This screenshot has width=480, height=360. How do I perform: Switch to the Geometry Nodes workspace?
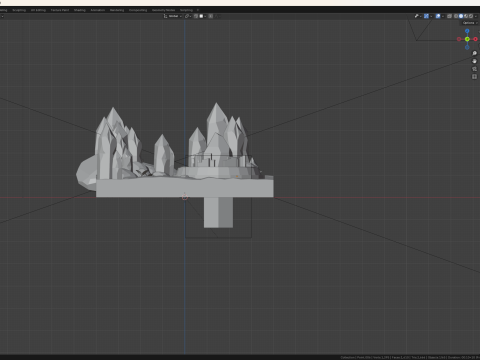tap(163, 10)
